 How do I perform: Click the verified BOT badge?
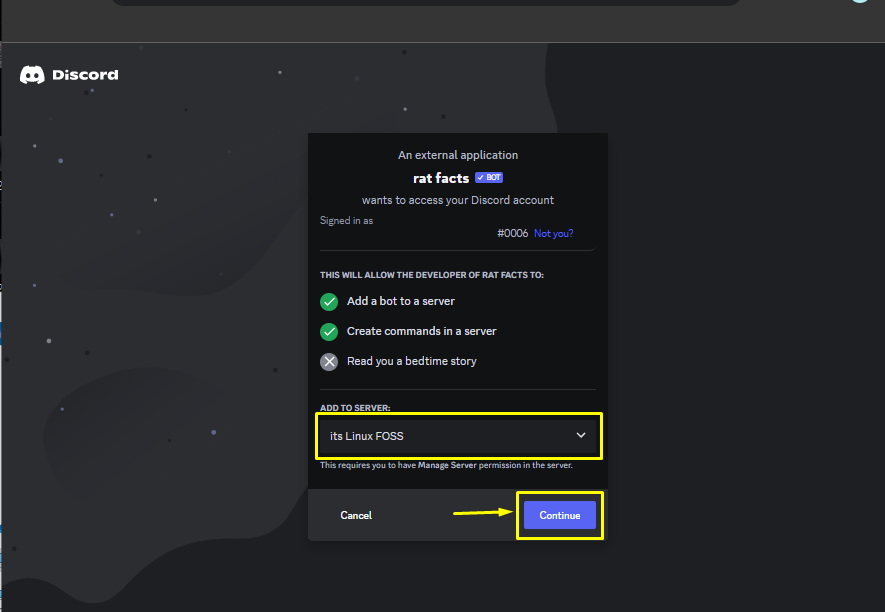pos(489,177)
